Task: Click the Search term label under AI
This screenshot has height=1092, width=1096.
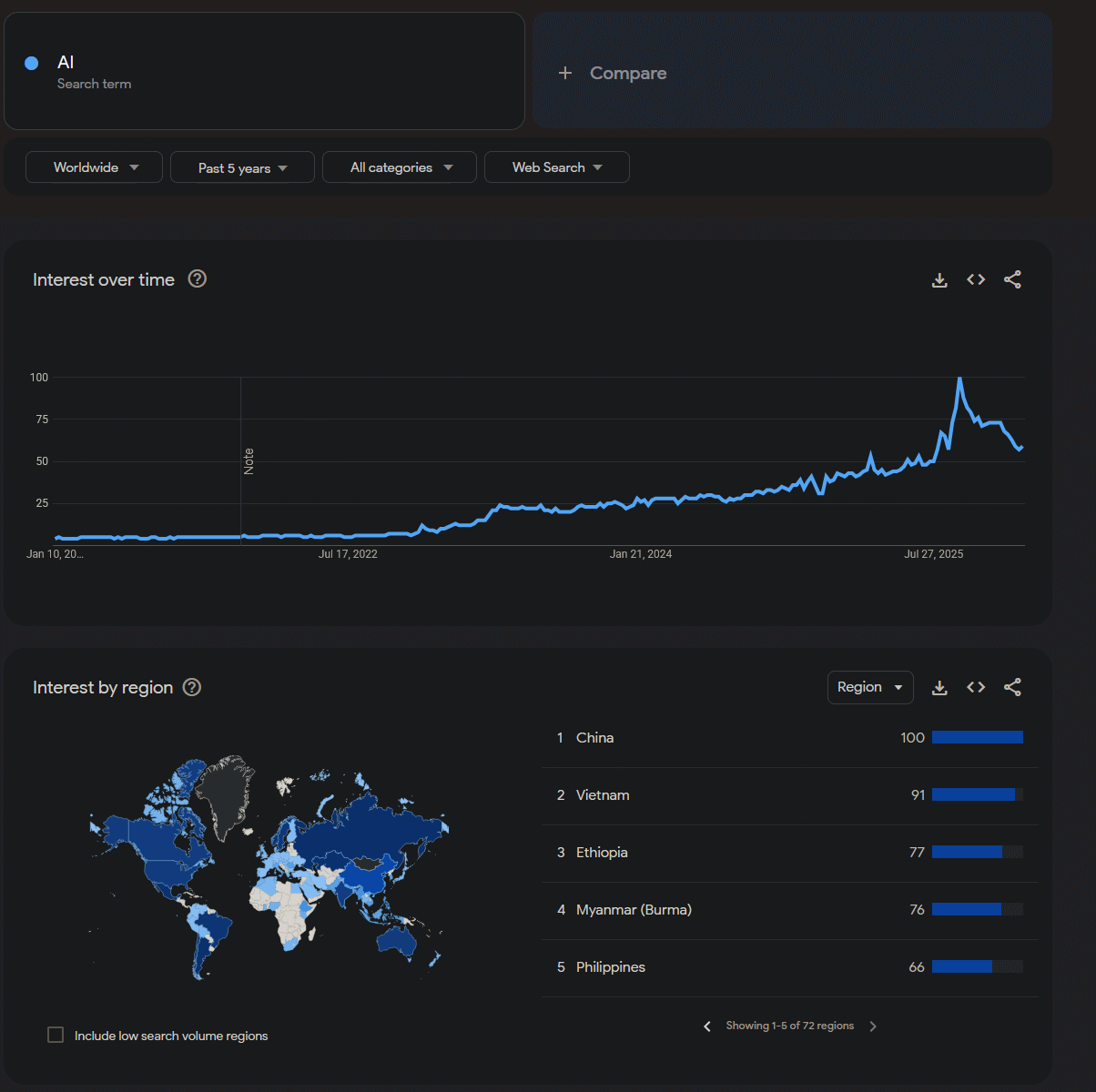Action: click(x=94, y=84)
